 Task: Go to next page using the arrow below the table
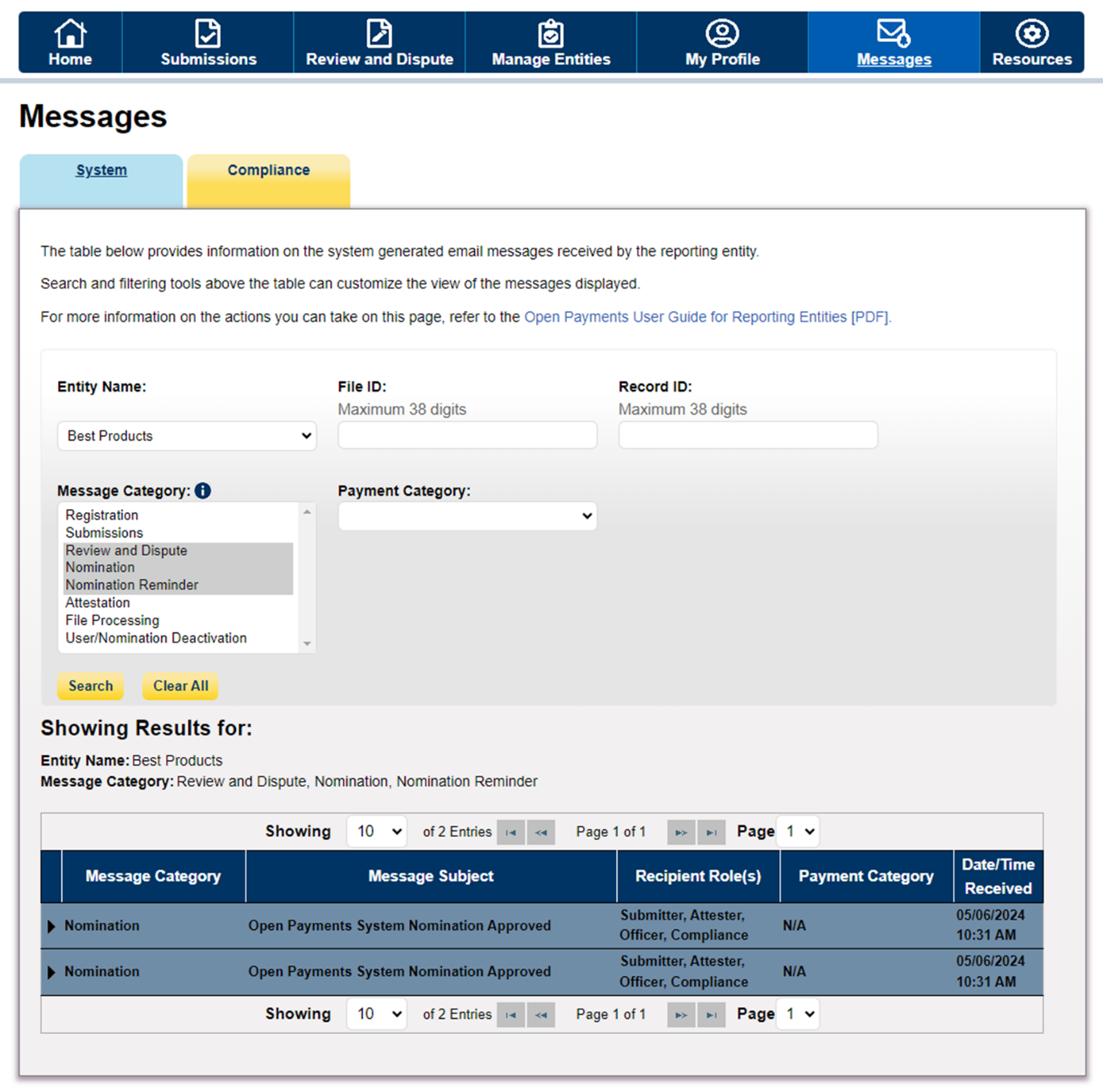tap(681, 1015)
